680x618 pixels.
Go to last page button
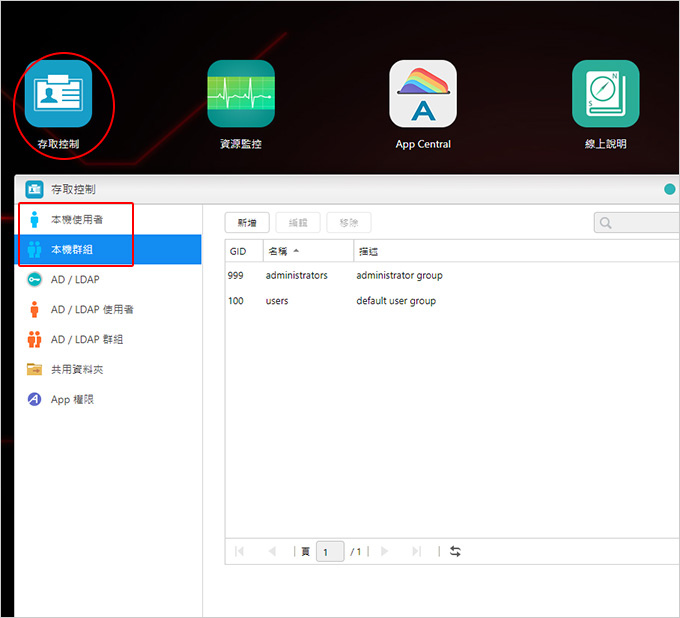[x=416, y=551]
